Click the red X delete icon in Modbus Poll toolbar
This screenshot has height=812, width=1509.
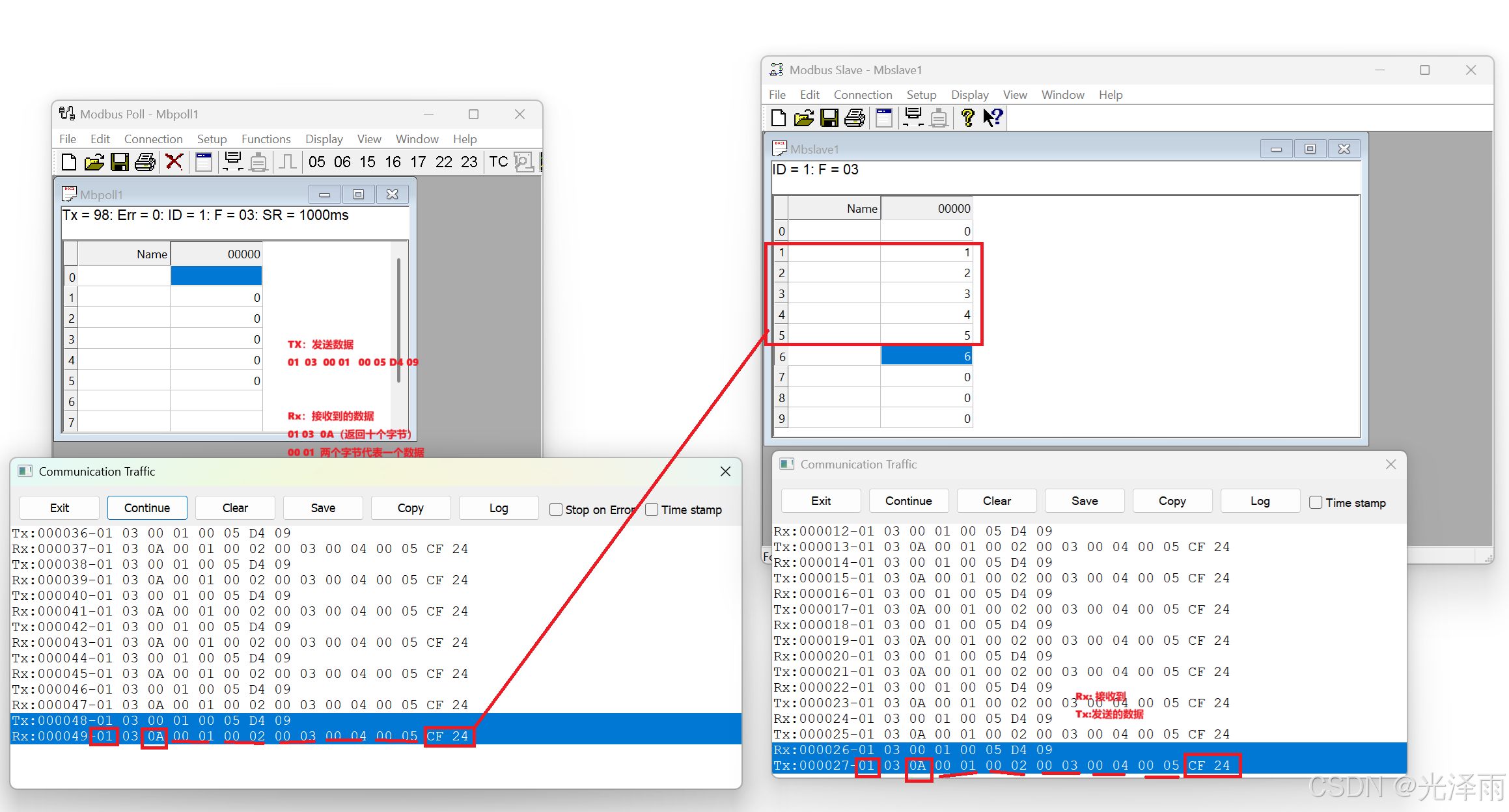tap(174, 161)
